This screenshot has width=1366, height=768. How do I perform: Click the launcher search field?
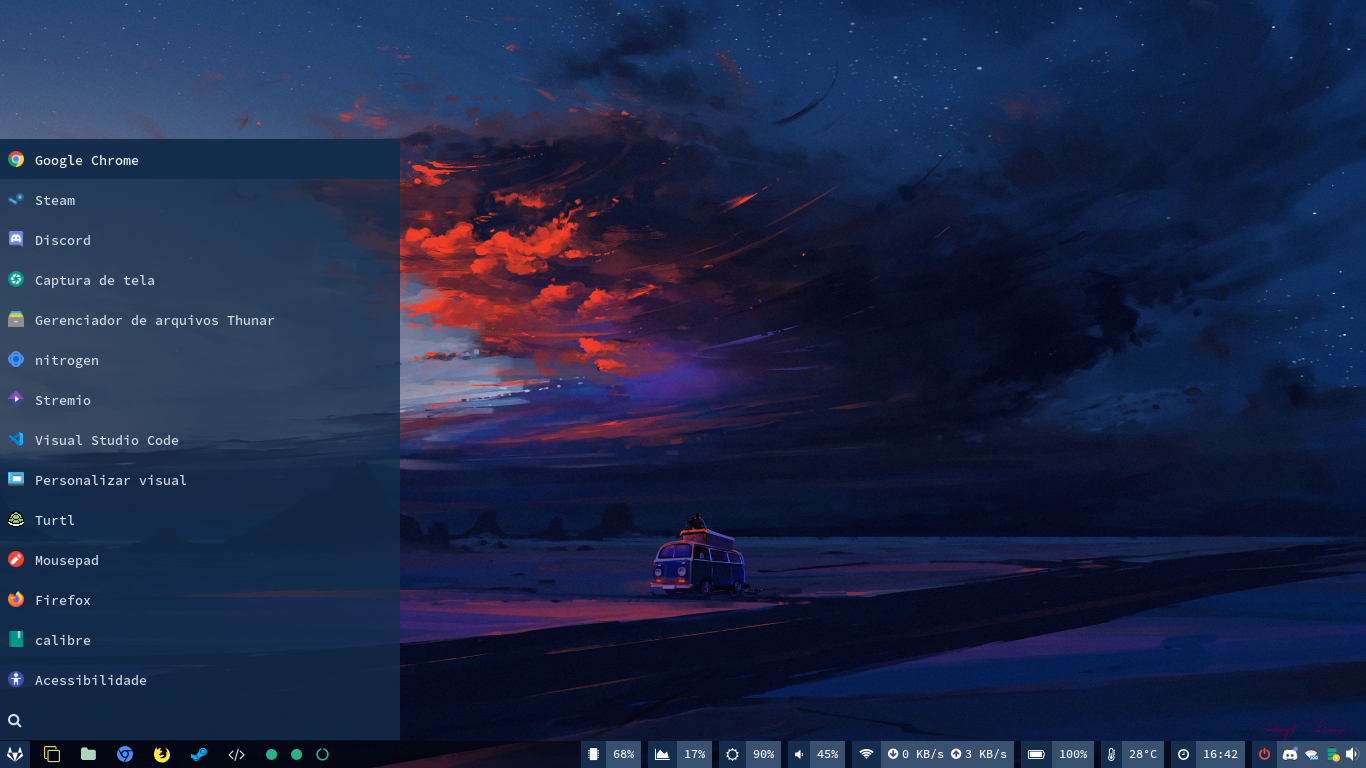click(x=200, y=720)
